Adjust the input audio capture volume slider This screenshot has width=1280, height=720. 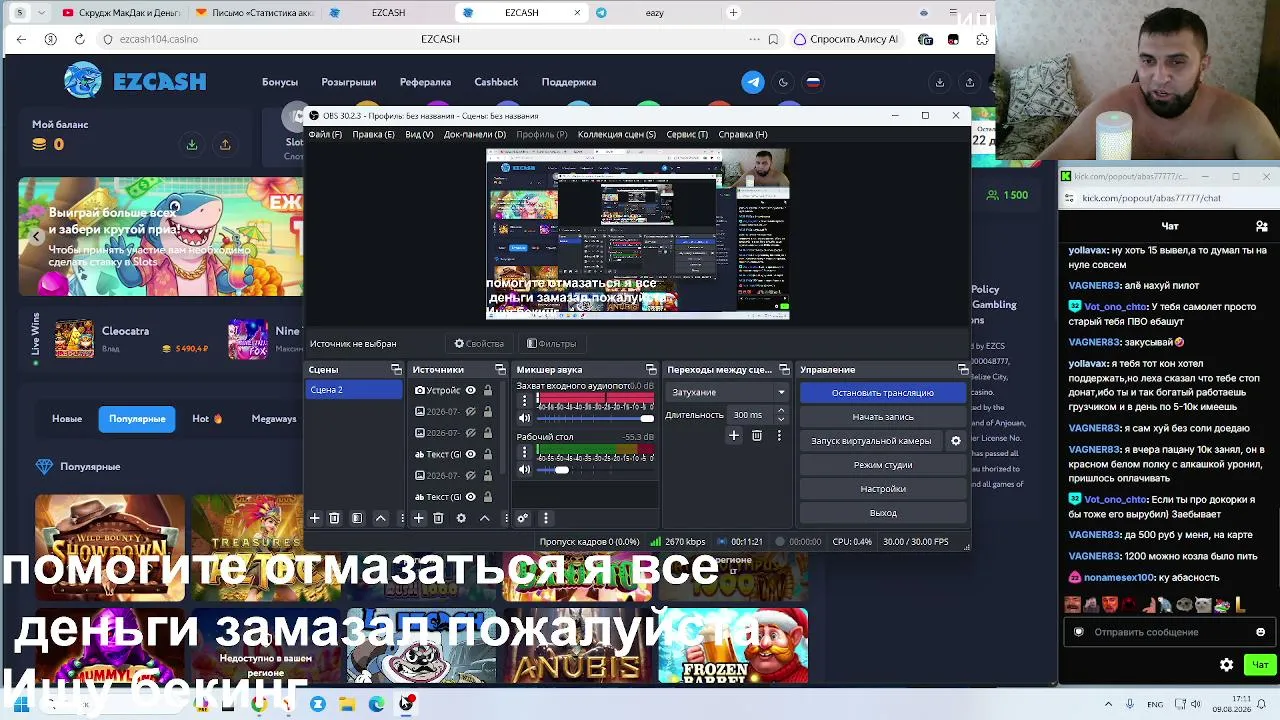pyautogui.click(x=595, y=418)
